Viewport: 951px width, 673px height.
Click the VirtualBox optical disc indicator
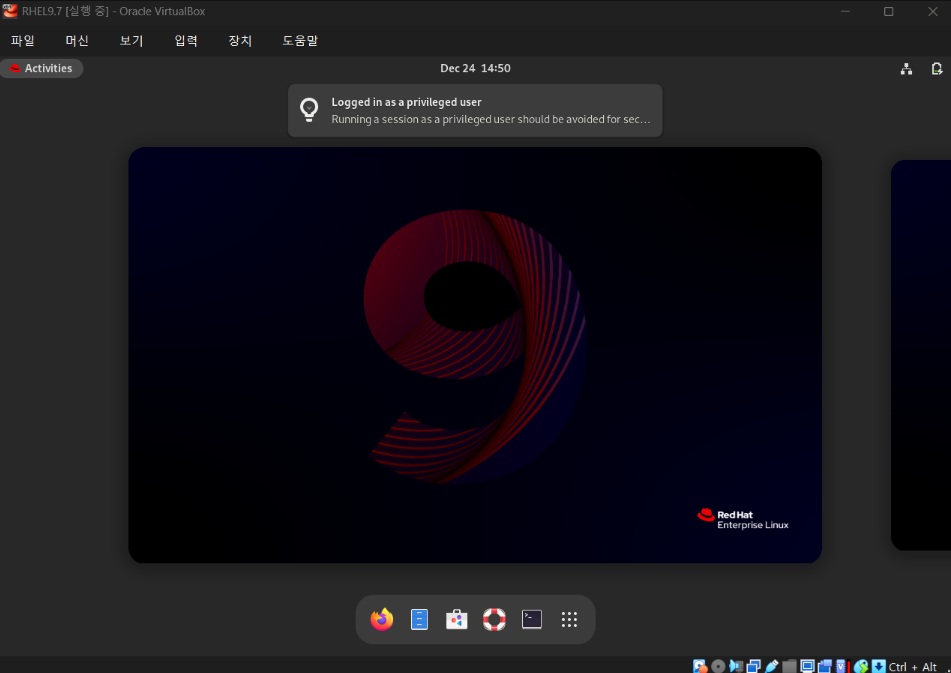pyautogui.click(x=718, y=666)
